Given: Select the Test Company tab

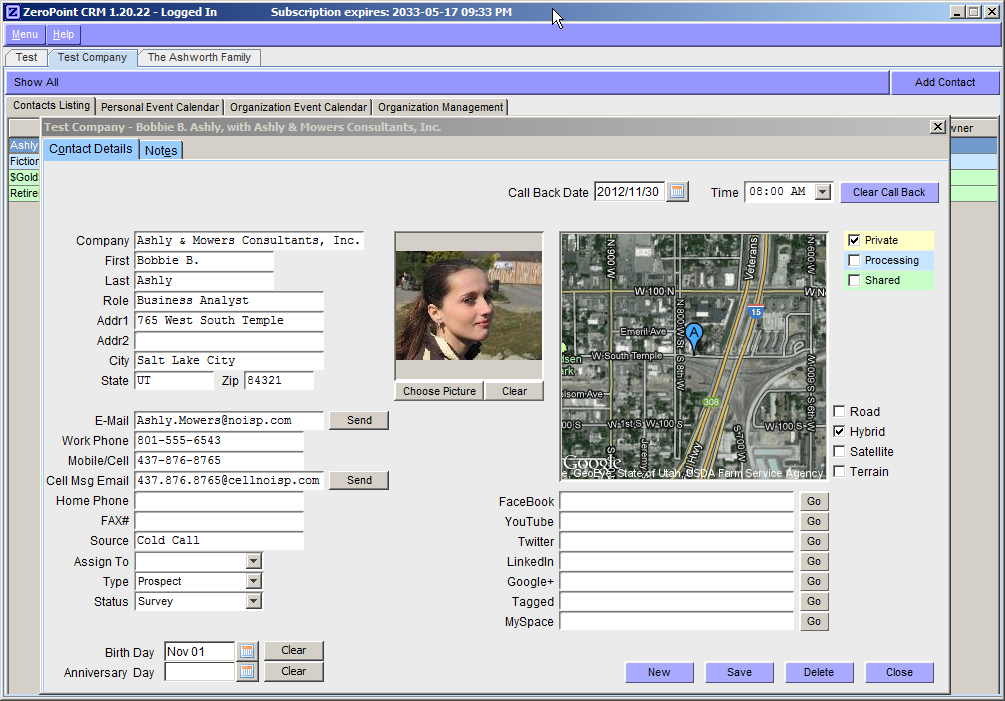Looking at the screenshot, I should pyautogui.click(x=92, y=58).
